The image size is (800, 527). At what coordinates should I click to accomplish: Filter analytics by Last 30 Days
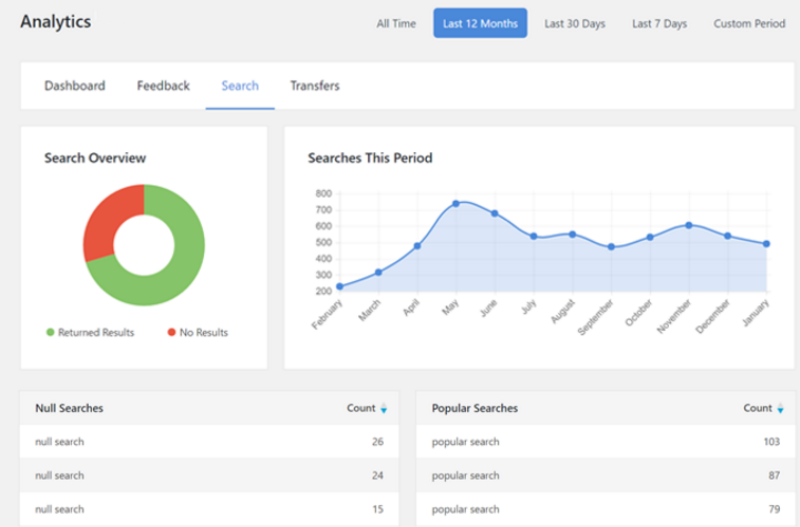575,24
